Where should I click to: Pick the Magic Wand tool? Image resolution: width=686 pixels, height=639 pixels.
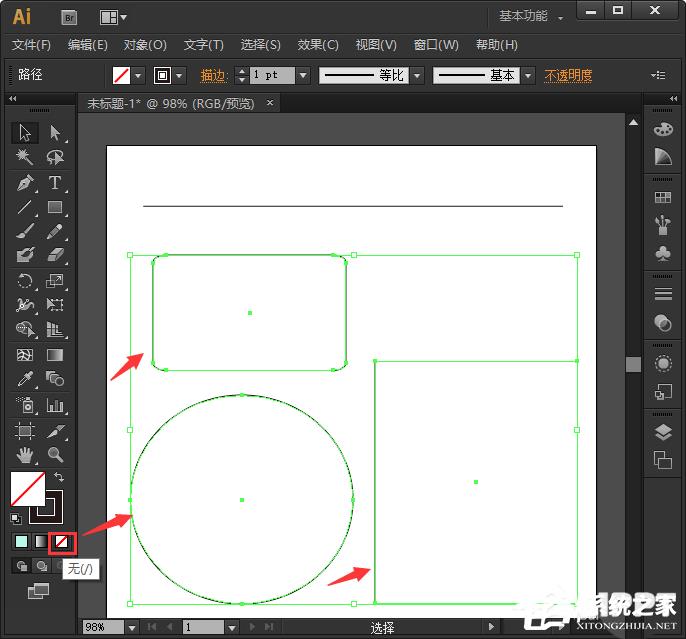point(25,158)
